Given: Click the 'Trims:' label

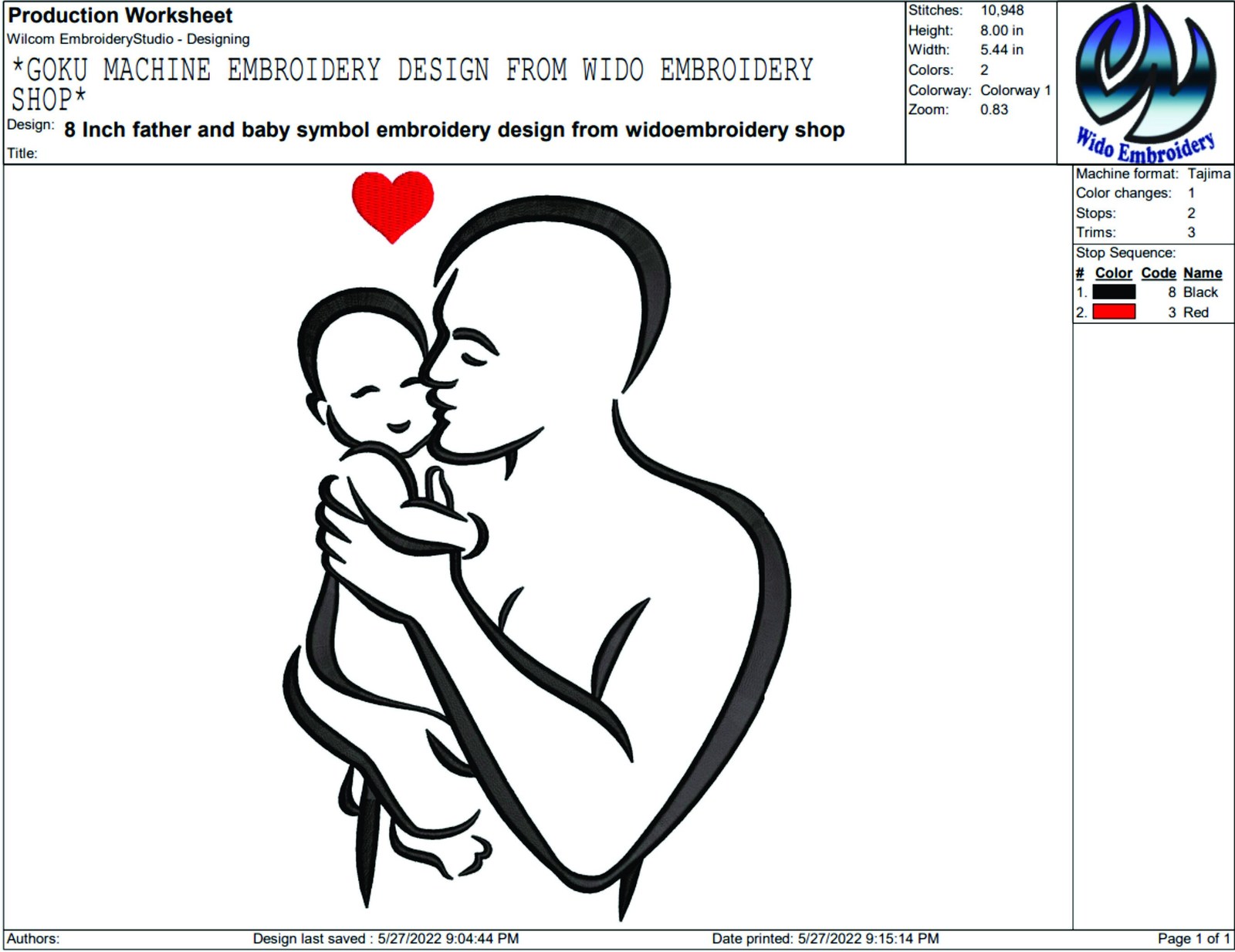Looking at the screenshot, I should (x=1096, y=233).
